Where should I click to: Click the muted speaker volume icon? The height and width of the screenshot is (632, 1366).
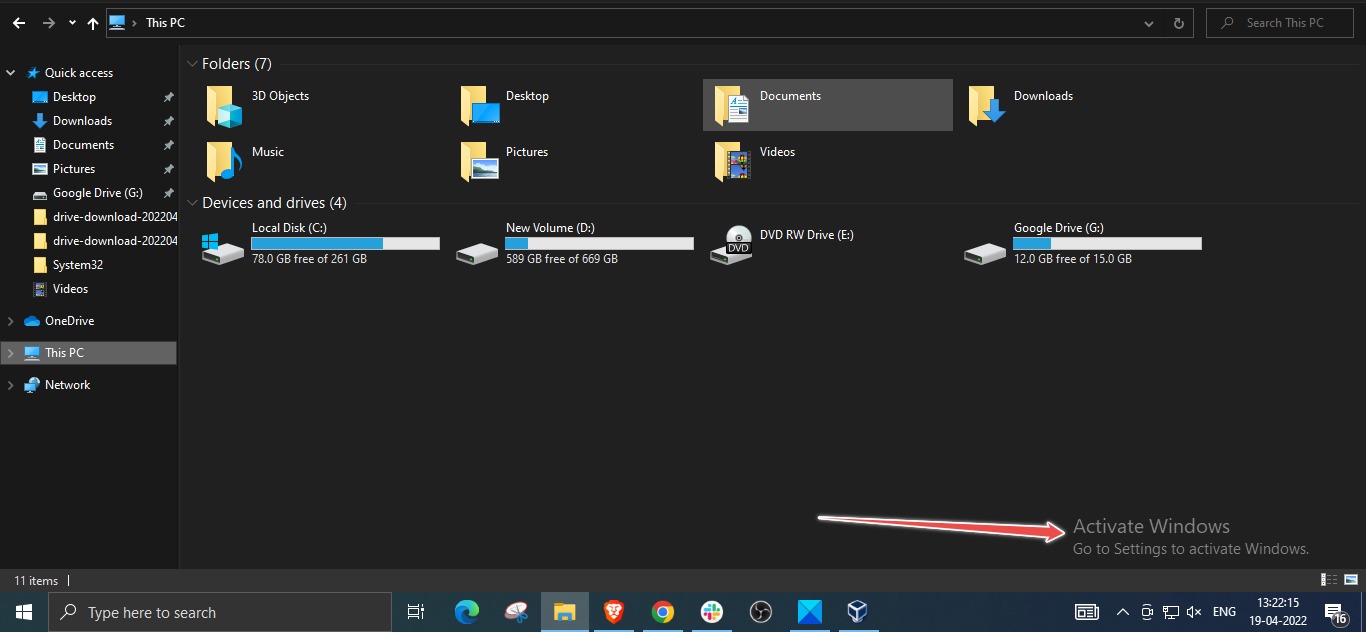[1193, 612]
